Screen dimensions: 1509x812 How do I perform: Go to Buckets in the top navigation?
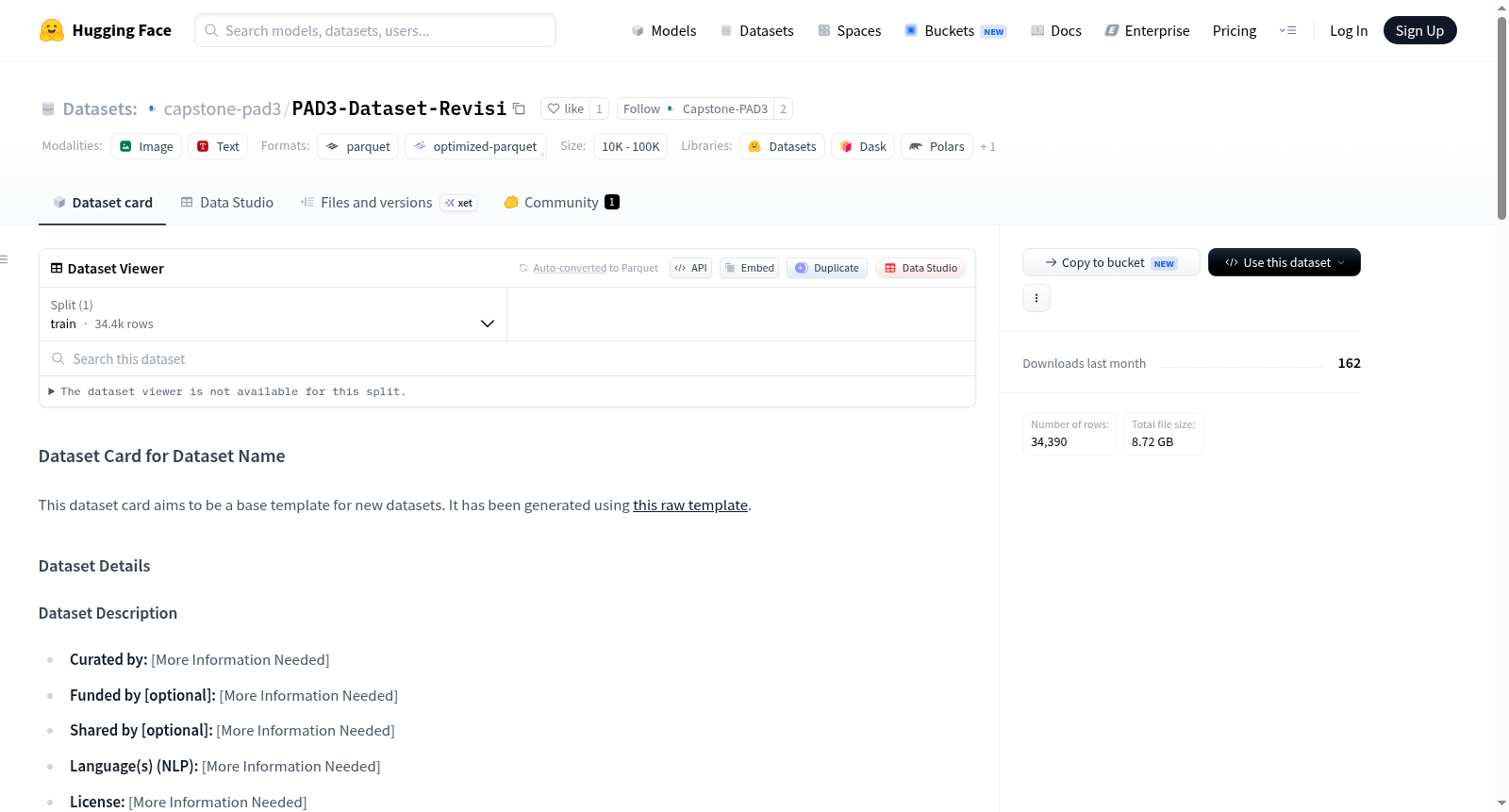point(955,30)
